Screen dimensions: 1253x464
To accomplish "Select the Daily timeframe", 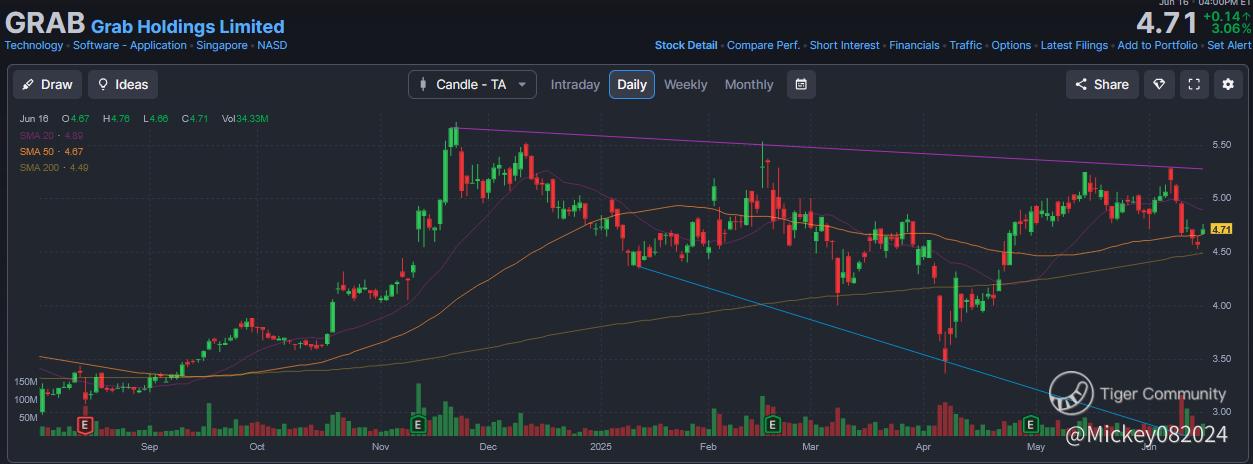I will tap(632, 84).
